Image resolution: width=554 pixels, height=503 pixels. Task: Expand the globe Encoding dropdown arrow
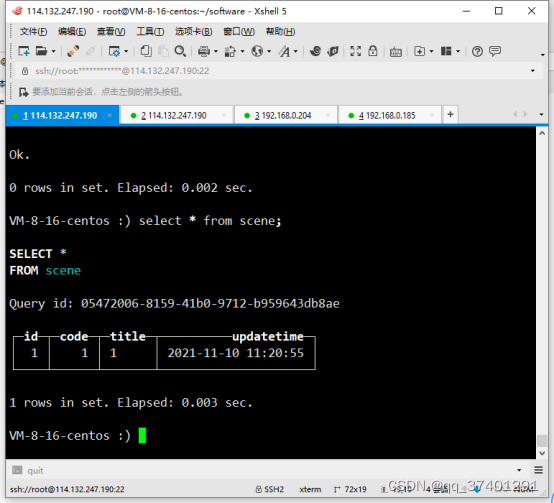pos(269,52)
